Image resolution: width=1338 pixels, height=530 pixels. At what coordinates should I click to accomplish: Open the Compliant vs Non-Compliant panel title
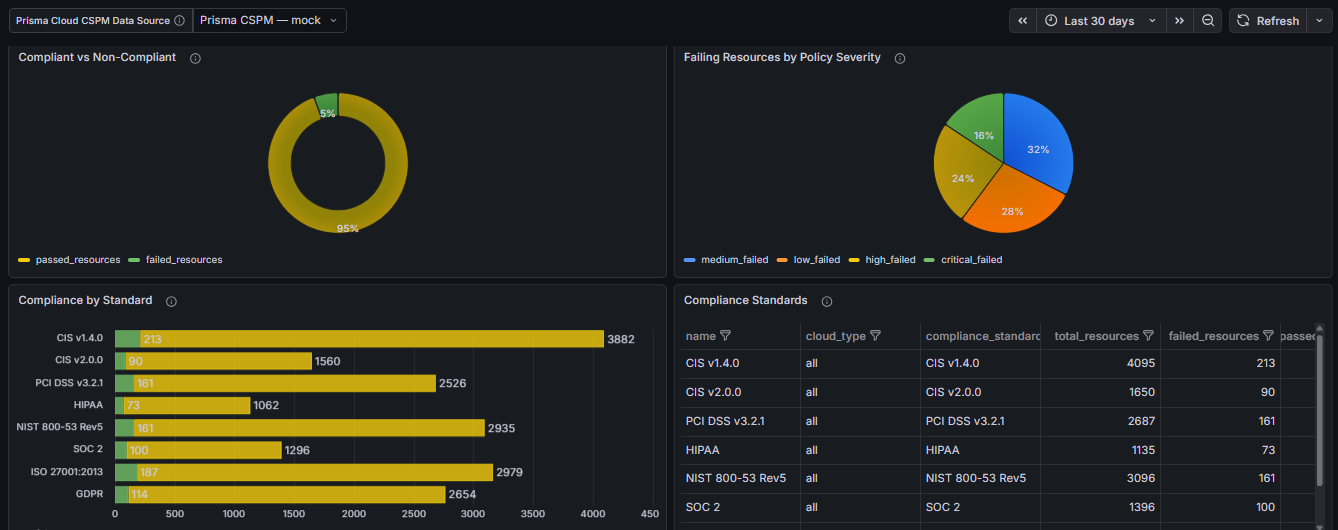[x=97, y=58]
